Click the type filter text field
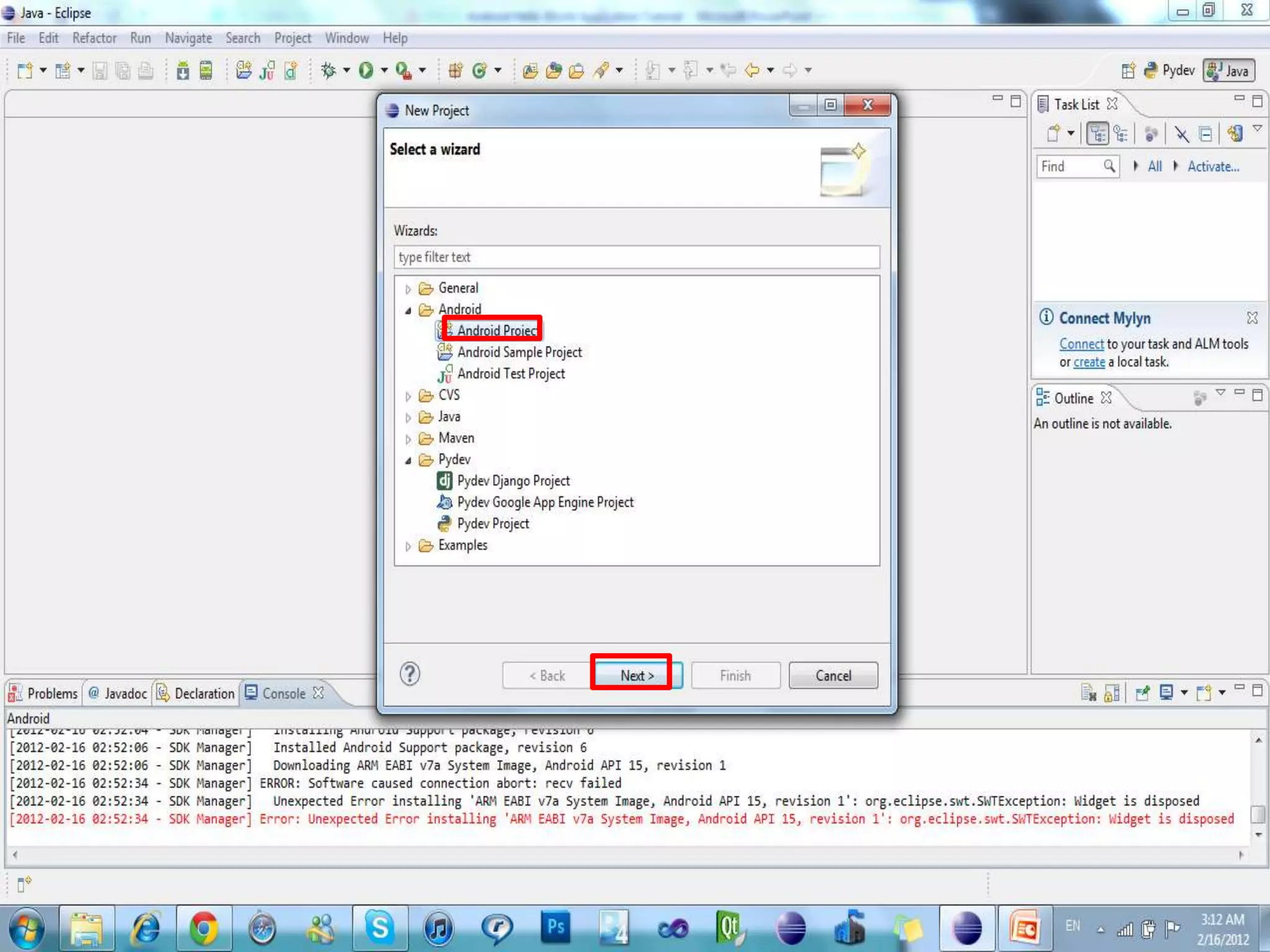This screenshot has height=952, width=1270. click(x=636, y=257)
